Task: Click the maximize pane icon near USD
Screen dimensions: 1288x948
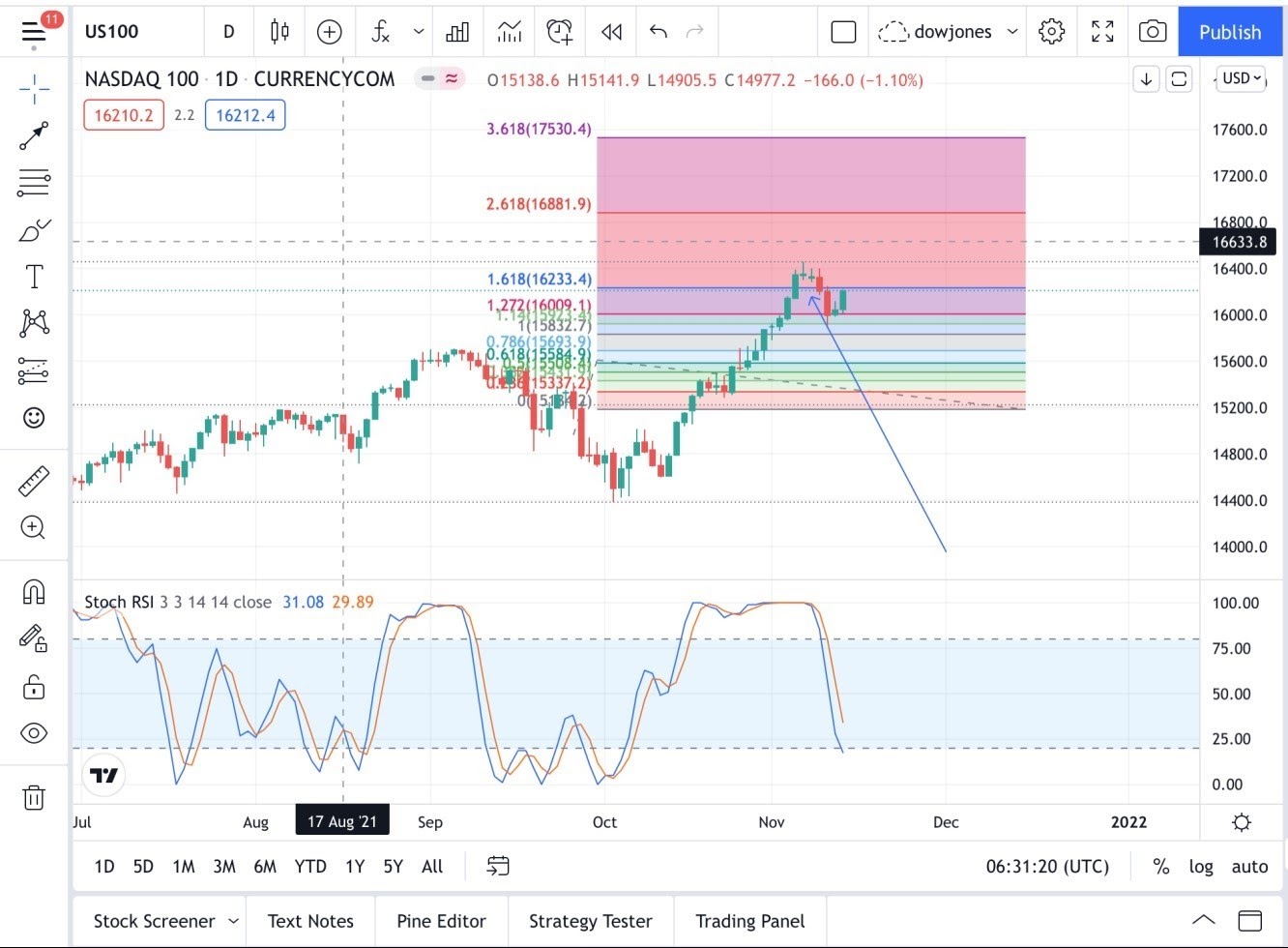Action: [1179, 79]
